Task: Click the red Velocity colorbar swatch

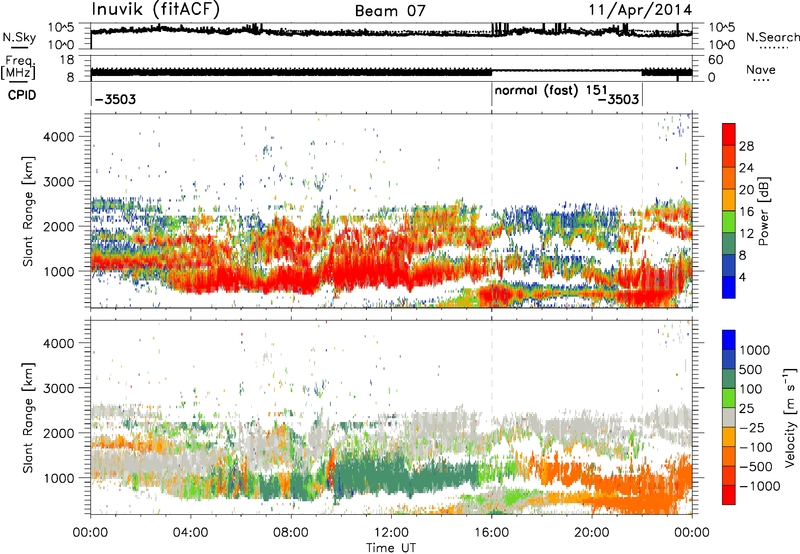Action: tap(729, 495)
